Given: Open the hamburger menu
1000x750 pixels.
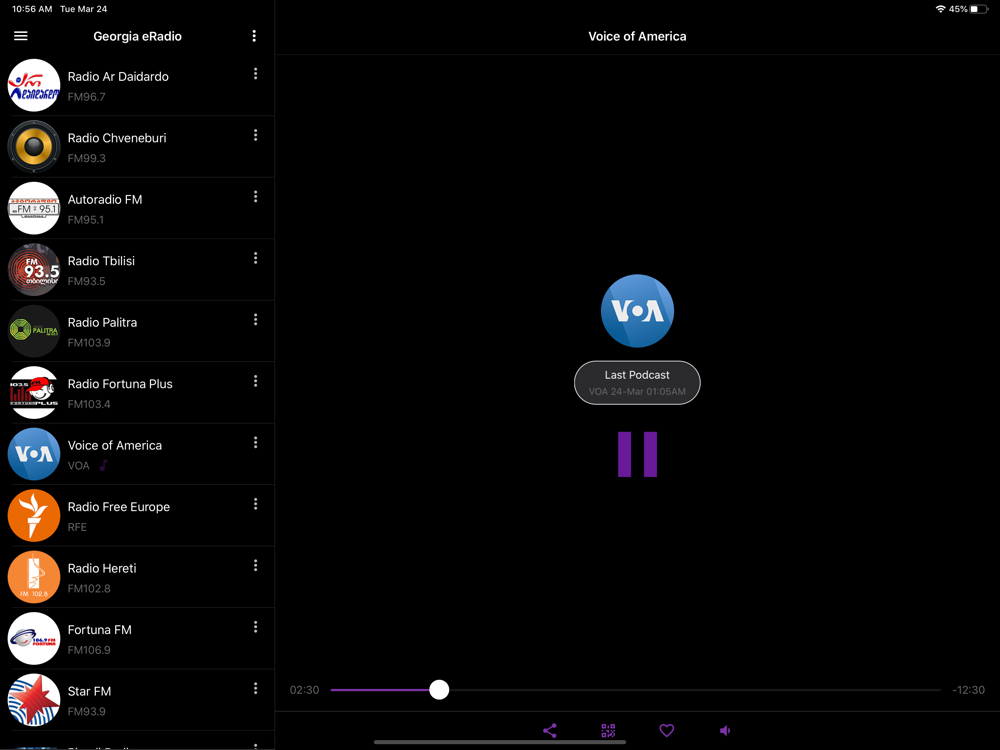Looking at the screenshot, I should pos(20,36).
